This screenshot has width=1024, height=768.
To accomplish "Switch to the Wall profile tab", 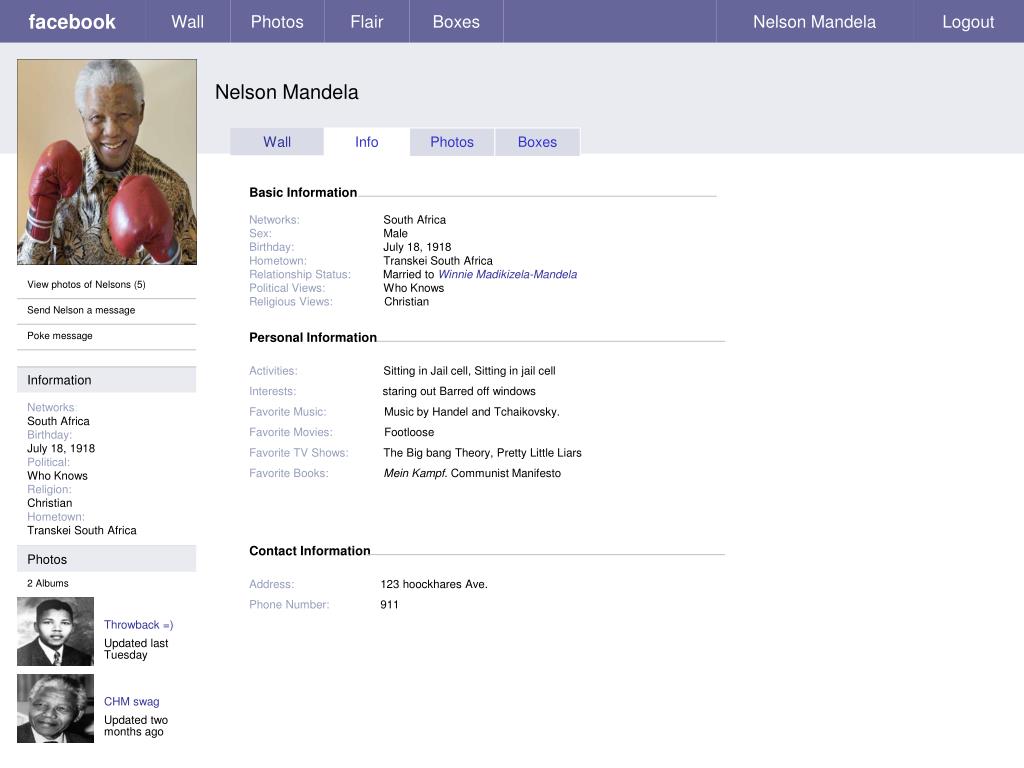I will point(277,142).
